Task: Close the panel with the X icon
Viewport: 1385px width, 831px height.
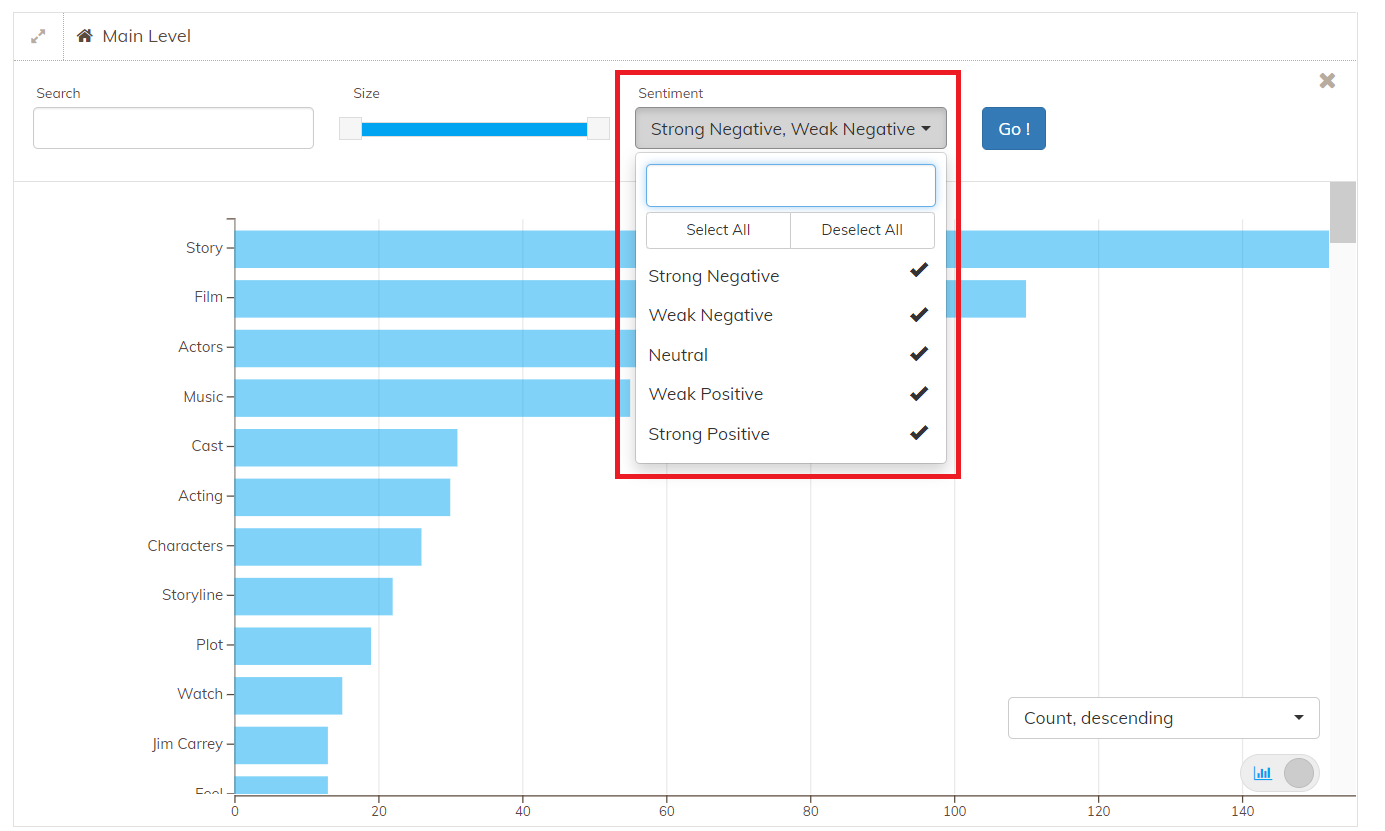Action: tap(1327, 81)
